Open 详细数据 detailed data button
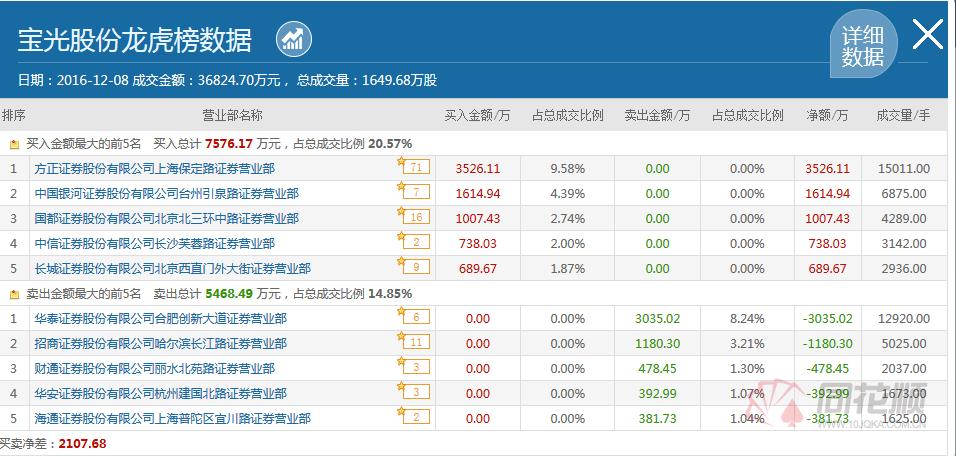This screenshot has width=956, height=456. [863, 46]
